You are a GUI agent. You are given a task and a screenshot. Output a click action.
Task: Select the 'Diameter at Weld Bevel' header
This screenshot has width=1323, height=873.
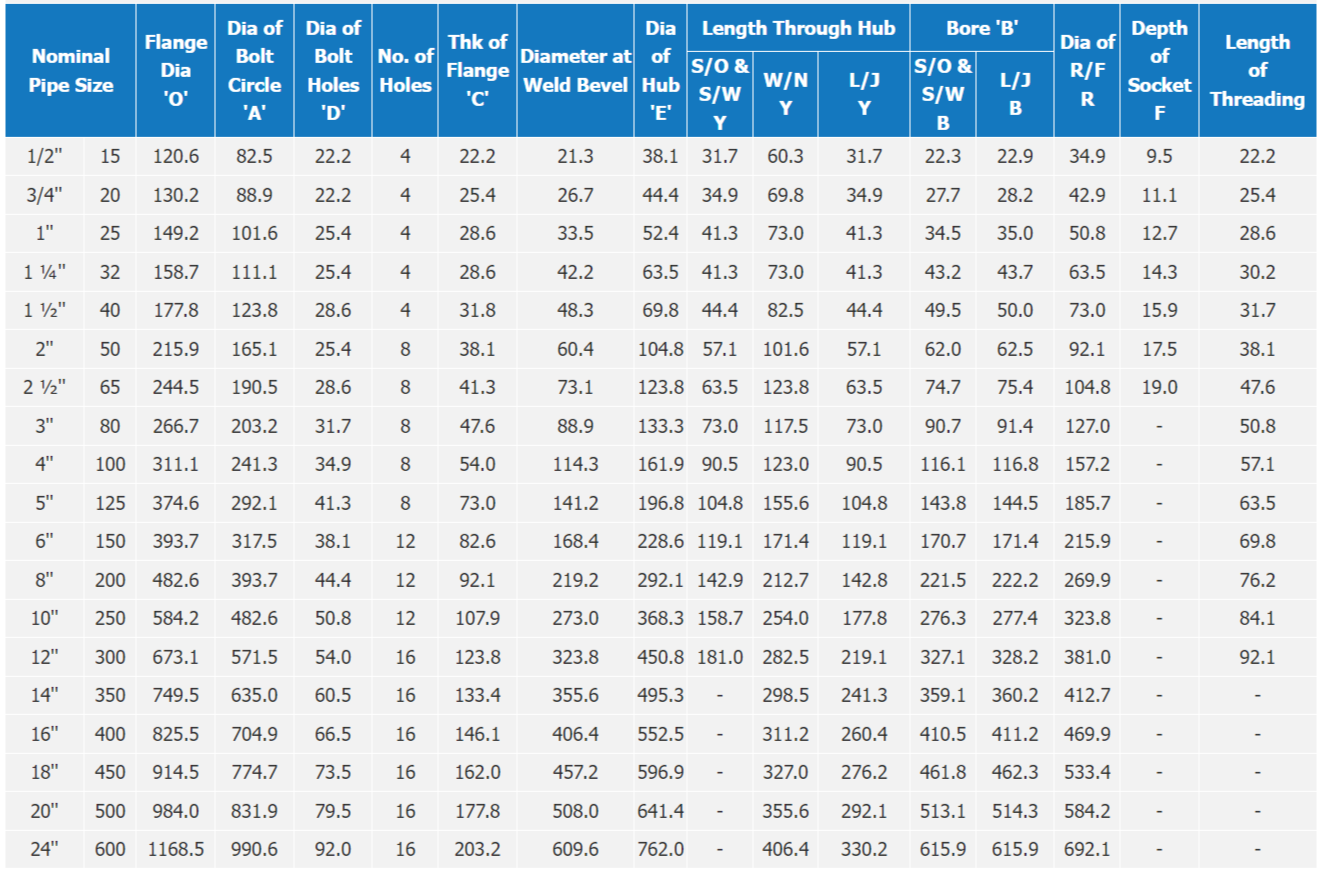coord(576,71)
